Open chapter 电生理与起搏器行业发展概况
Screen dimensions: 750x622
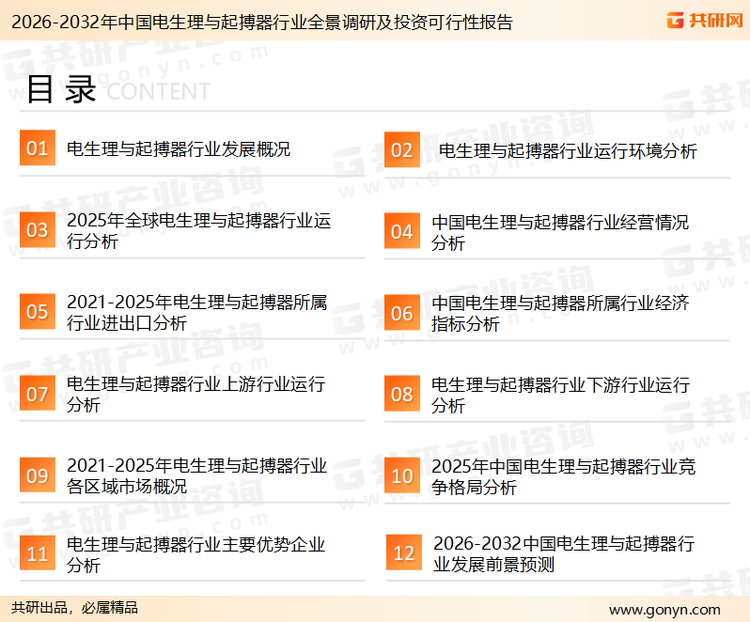click(x=178, y=149)
